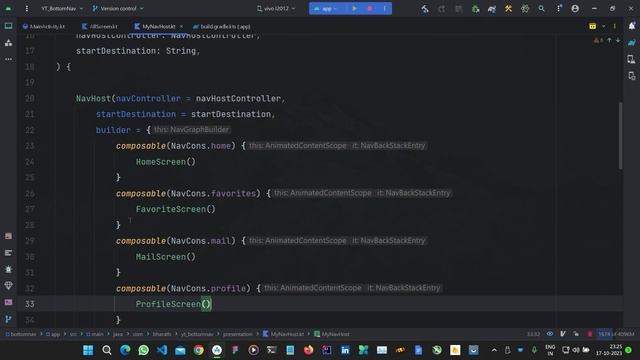Open editor tab options three-dots menu
This screenshot has height=360, width=640.
(614, 26)
